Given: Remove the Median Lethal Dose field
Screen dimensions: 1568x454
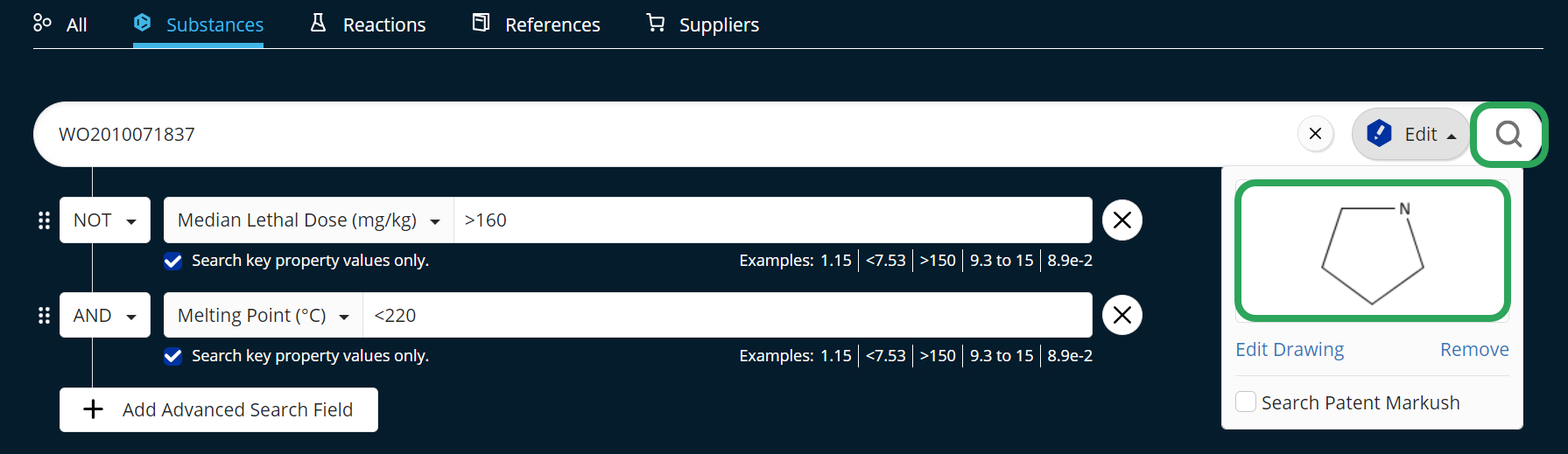Looking at the screenshot, I should coord(1122,220).
